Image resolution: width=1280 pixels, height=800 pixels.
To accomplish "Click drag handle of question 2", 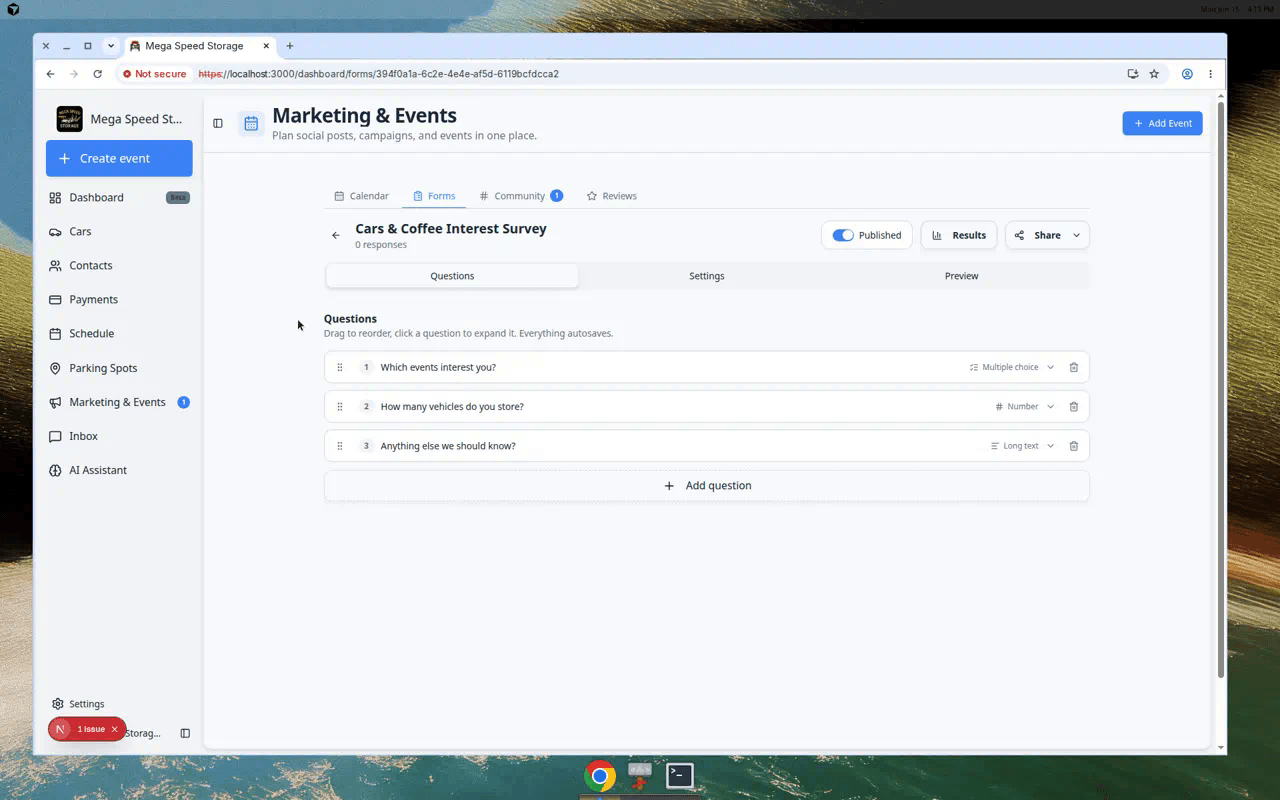I will 340,407.
